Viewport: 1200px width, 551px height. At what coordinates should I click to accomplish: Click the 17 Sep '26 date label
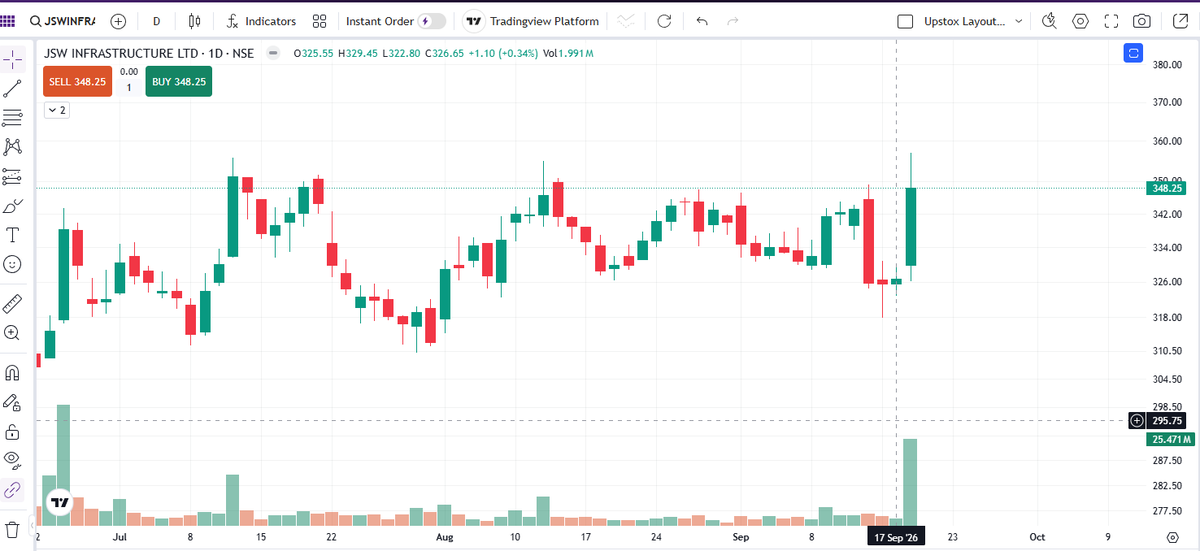pyautogui.click(x=895, y=537)
